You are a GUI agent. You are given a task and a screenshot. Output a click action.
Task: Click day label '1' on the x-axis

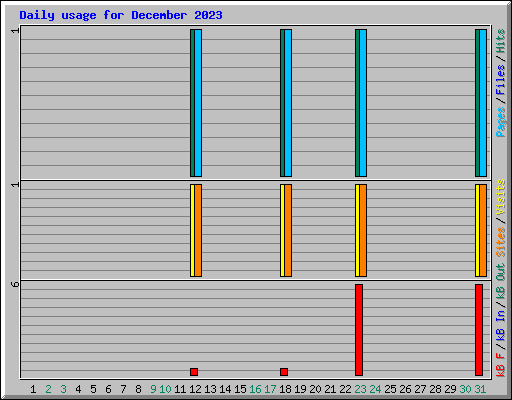pyautogui.click(x=33, y=389)
